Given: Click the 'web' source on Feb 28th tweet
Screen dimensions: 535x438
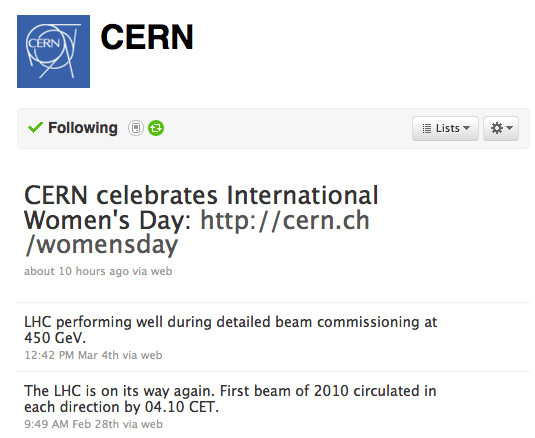Looking at the screenshot, I should (152, 424).
